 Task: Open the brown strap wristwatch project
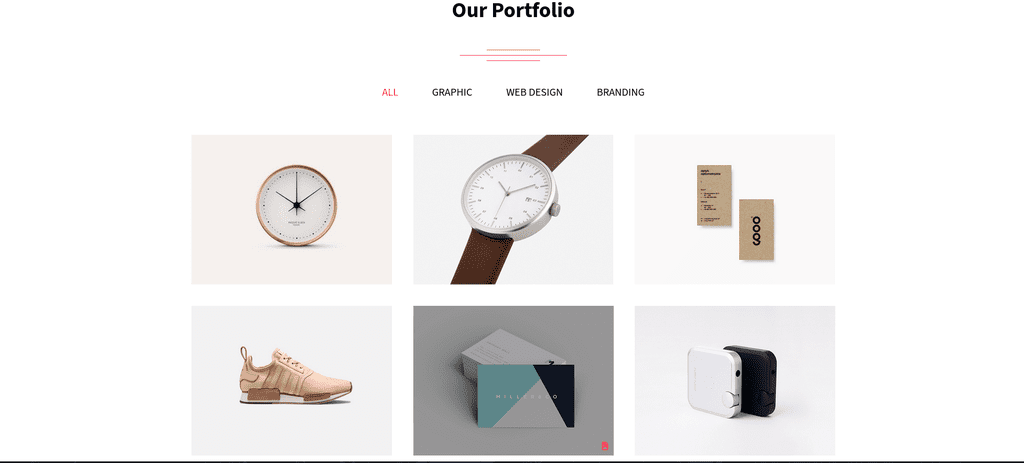[x=513, y=210]
